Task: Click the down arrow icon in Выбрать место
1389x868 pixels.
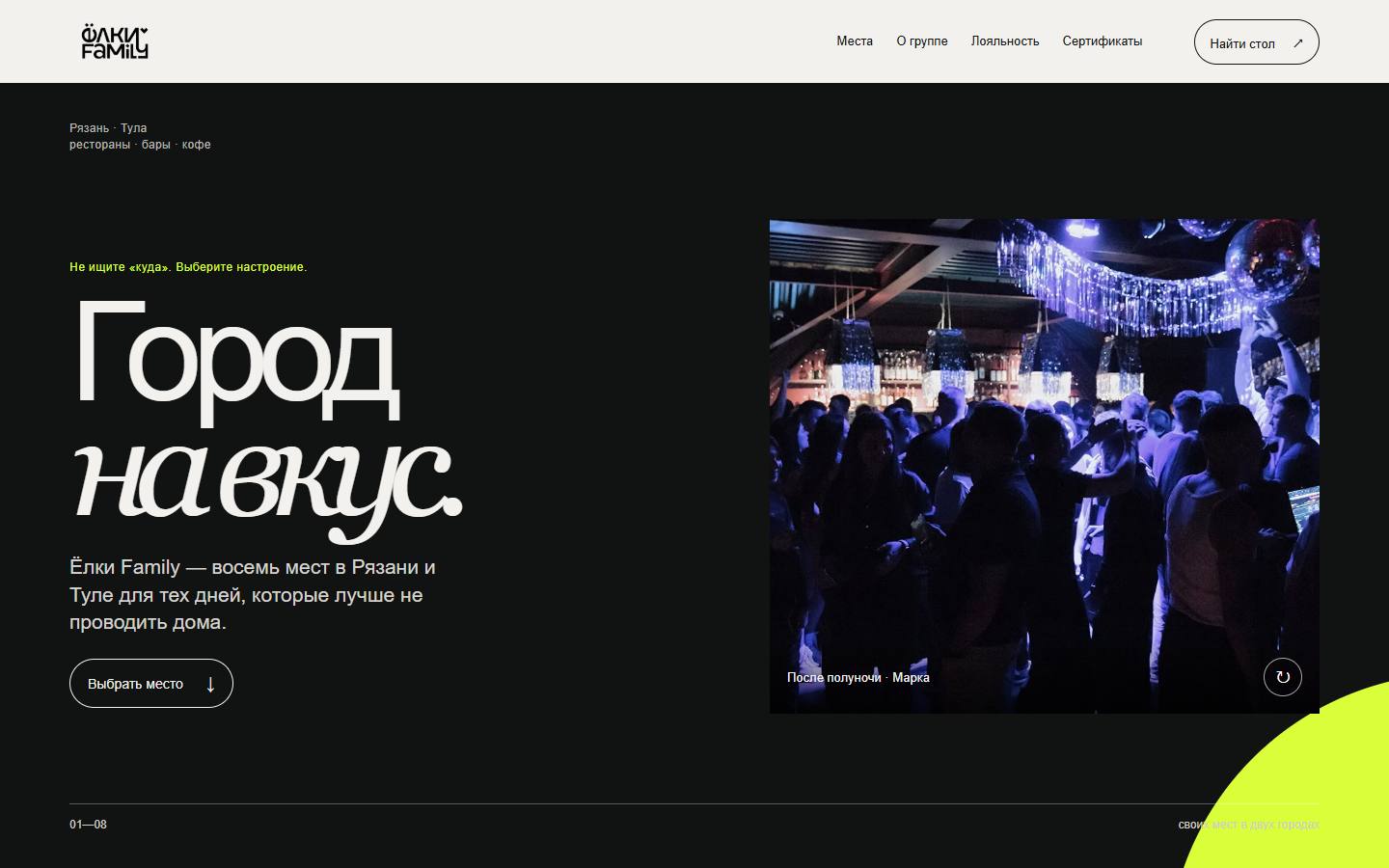Action: coord(210,684)
